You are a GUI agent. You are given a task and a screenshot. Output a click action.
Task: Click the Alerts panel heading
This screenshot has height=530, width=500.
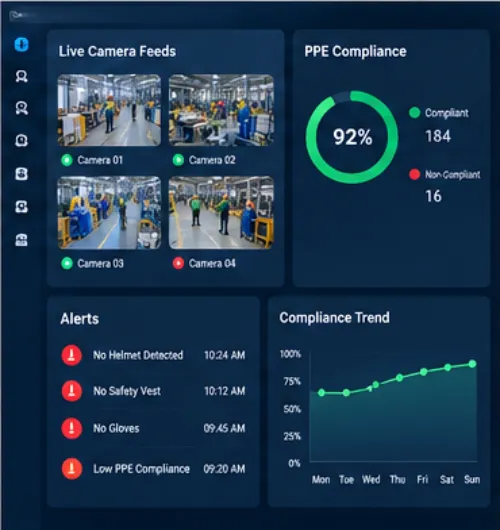tap(79, 319)
